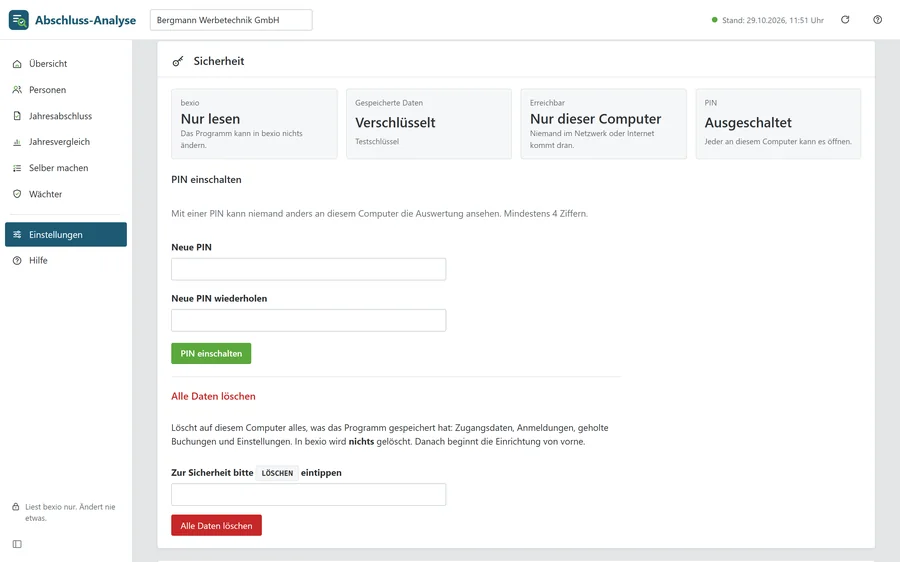Click the red Alle Daten löschen heading

click(213, 396)
